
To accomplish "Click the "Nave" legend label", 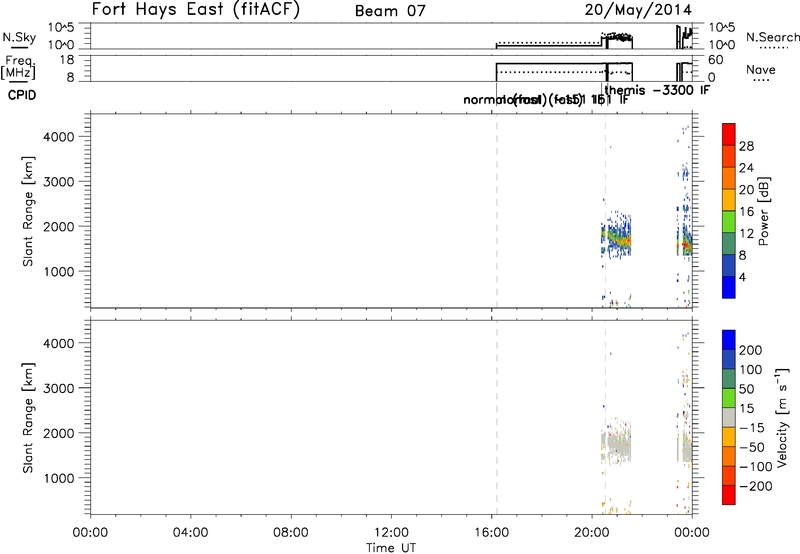I will pyautogui.click(x=760, y=69).
